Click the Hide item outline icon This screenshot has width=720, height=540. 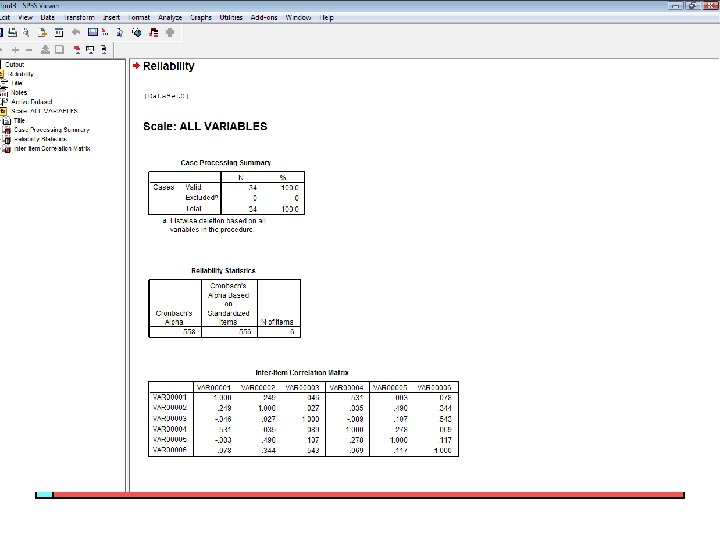(x=59, y=50)
